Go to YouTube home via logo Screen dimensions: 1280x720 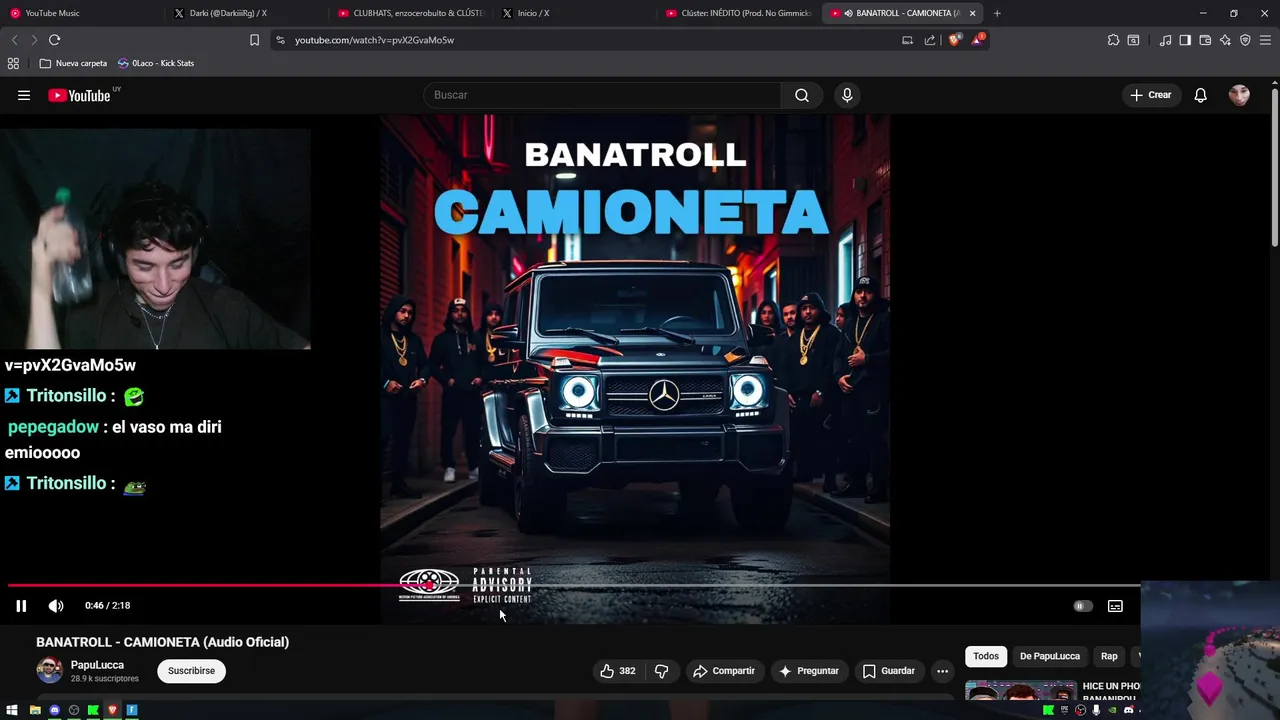pyautogui.click(x=79, y=95)
